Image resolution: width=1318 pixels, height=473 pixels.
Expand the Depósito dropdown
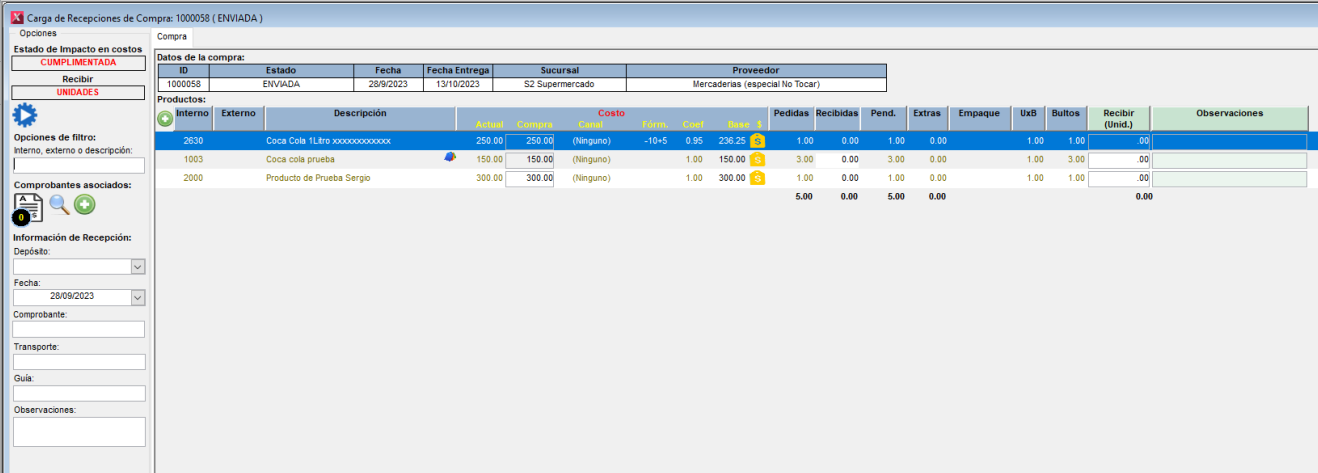138,267
